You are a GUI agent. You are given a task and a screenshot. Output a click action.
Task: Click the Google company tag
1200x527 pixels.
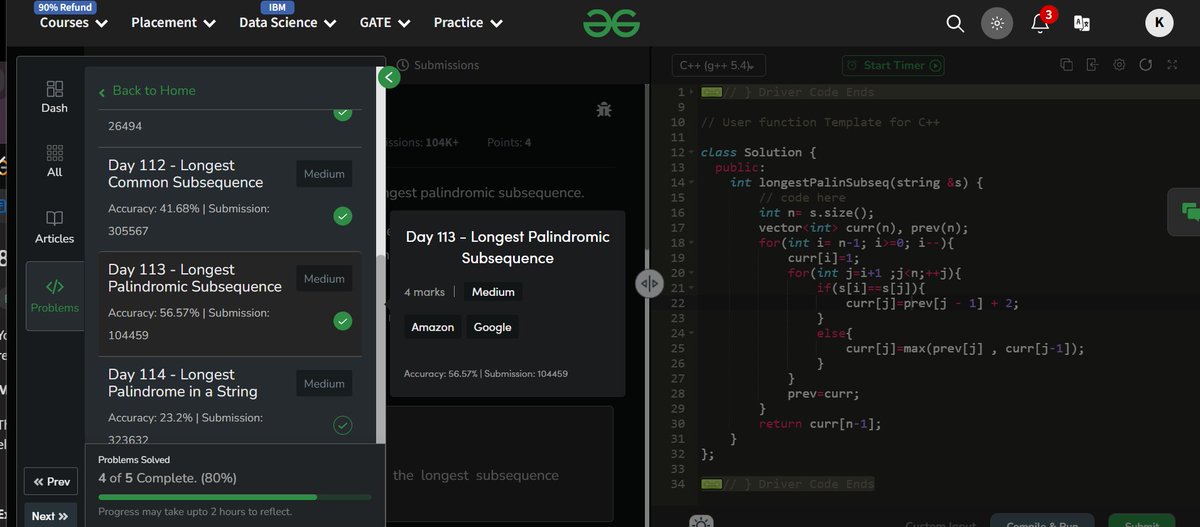point(492,327)
